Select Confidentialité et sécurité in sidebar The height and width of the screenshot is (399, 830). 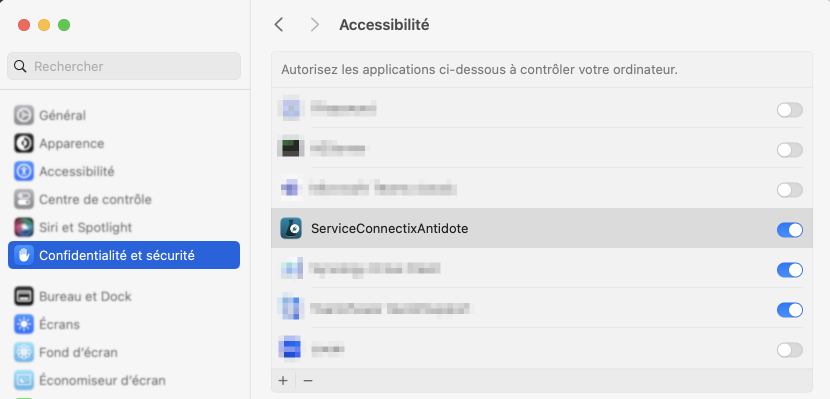coord(124,255)
